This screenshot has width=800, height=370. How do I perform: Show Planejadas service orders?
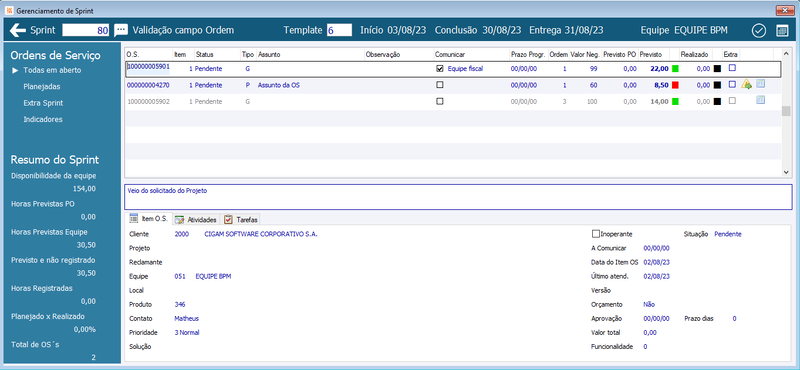pos(42,87)
